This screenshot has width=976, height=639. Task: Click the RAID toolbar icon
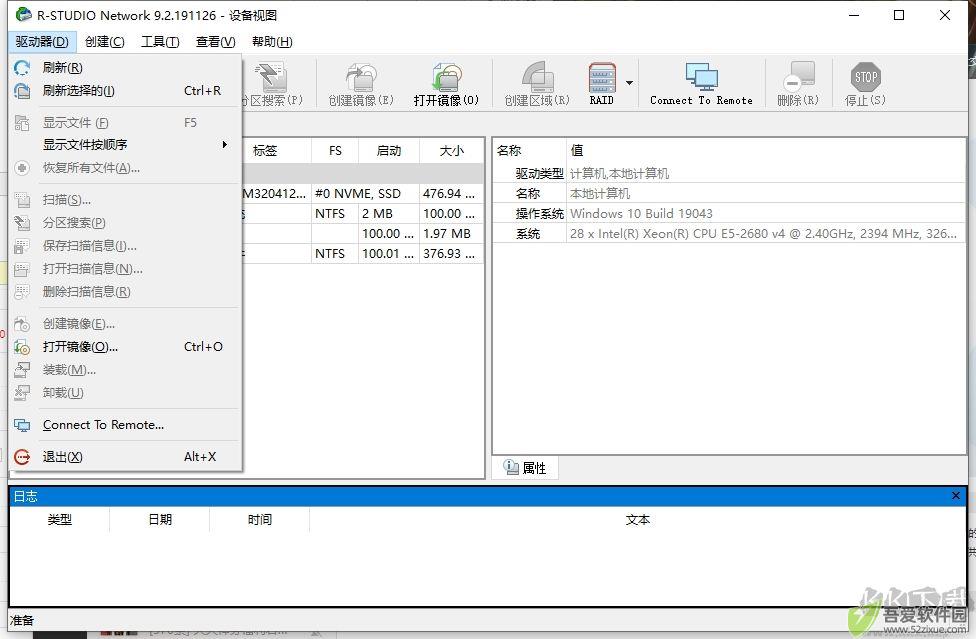602,77
